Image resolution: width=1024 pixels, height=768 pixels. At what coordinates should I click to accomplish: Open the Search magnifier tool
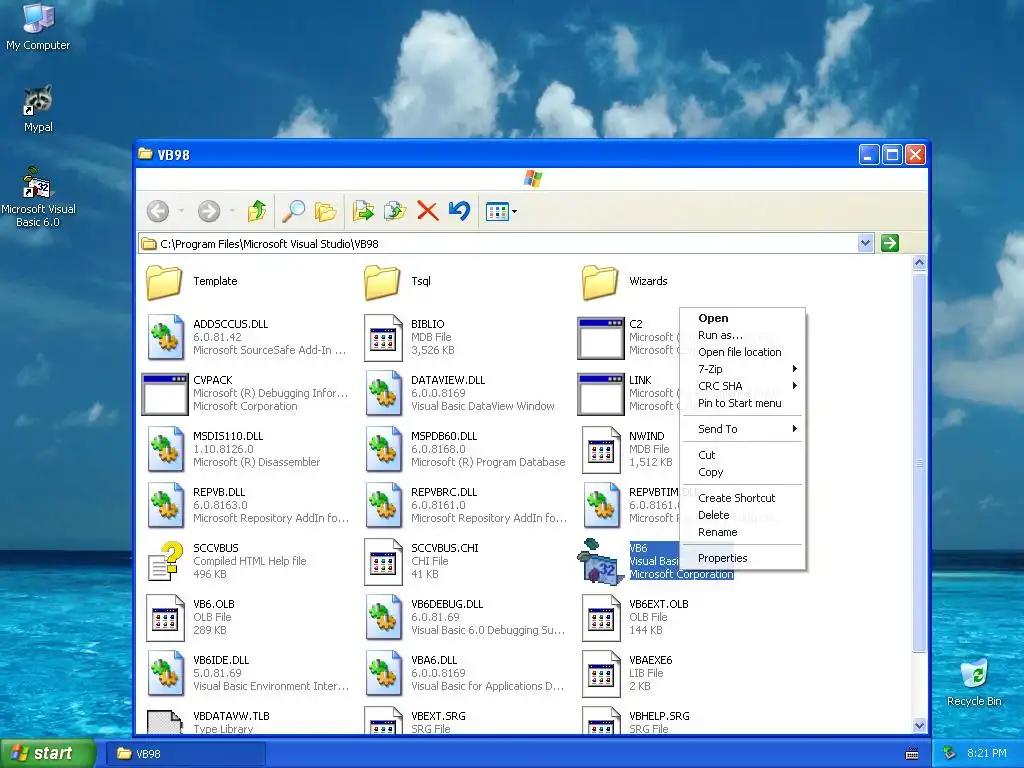point(293,211)
